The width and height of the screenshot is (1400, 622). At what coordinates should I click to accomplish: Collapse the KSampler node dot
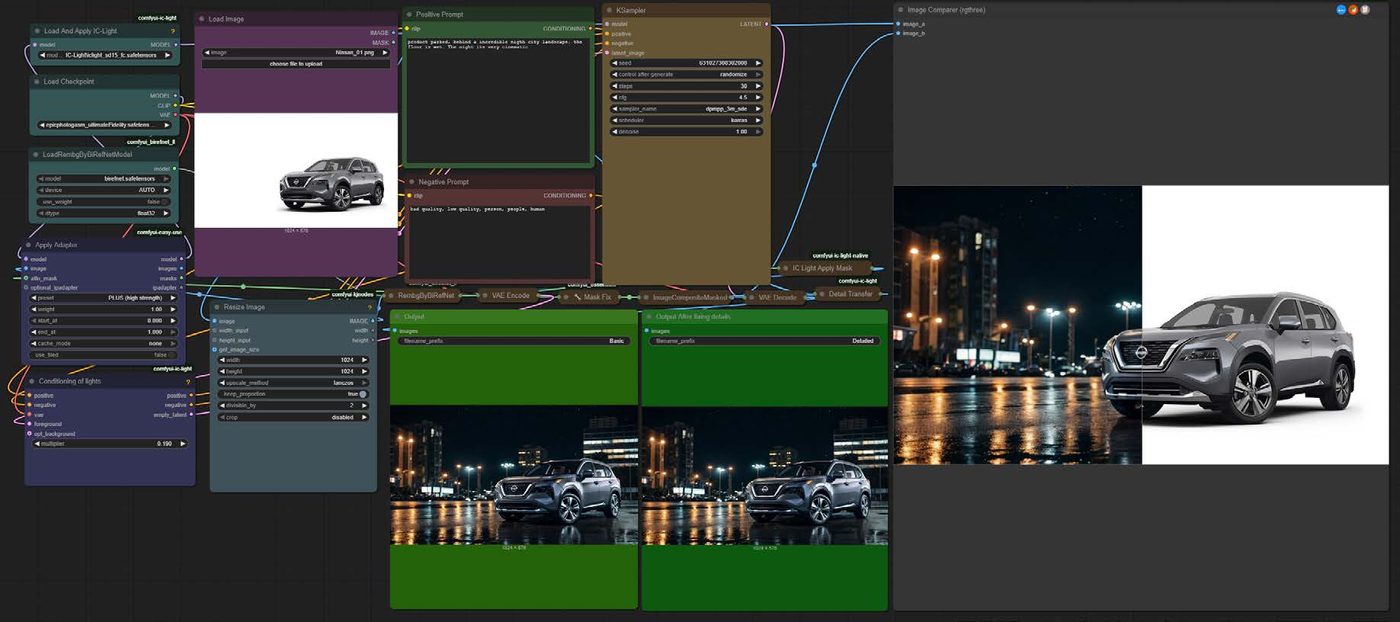tap(609, 9)
